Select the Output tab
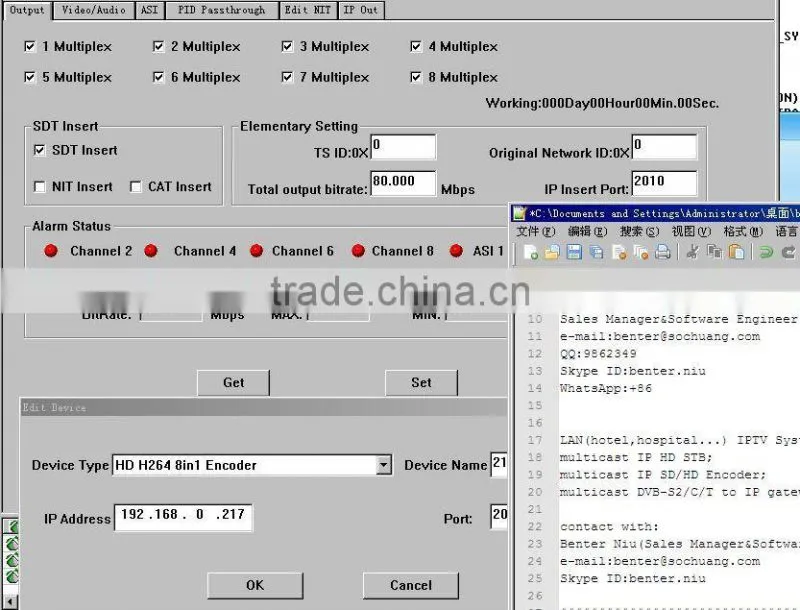Image resolution: width=800 pixels, height=610 pixels. (x=27, y=10)
